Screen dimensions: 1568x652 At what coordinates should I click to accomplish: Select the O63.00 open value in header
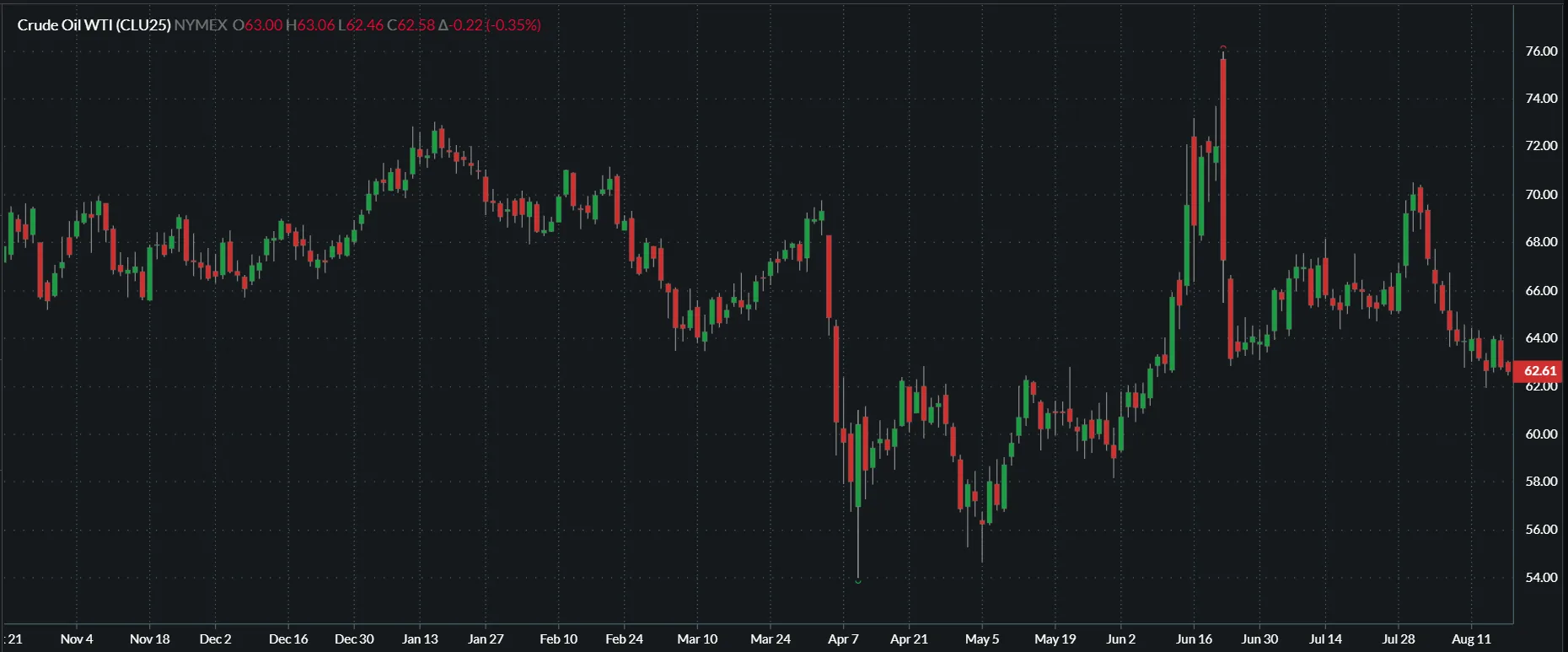pos(258,25)
